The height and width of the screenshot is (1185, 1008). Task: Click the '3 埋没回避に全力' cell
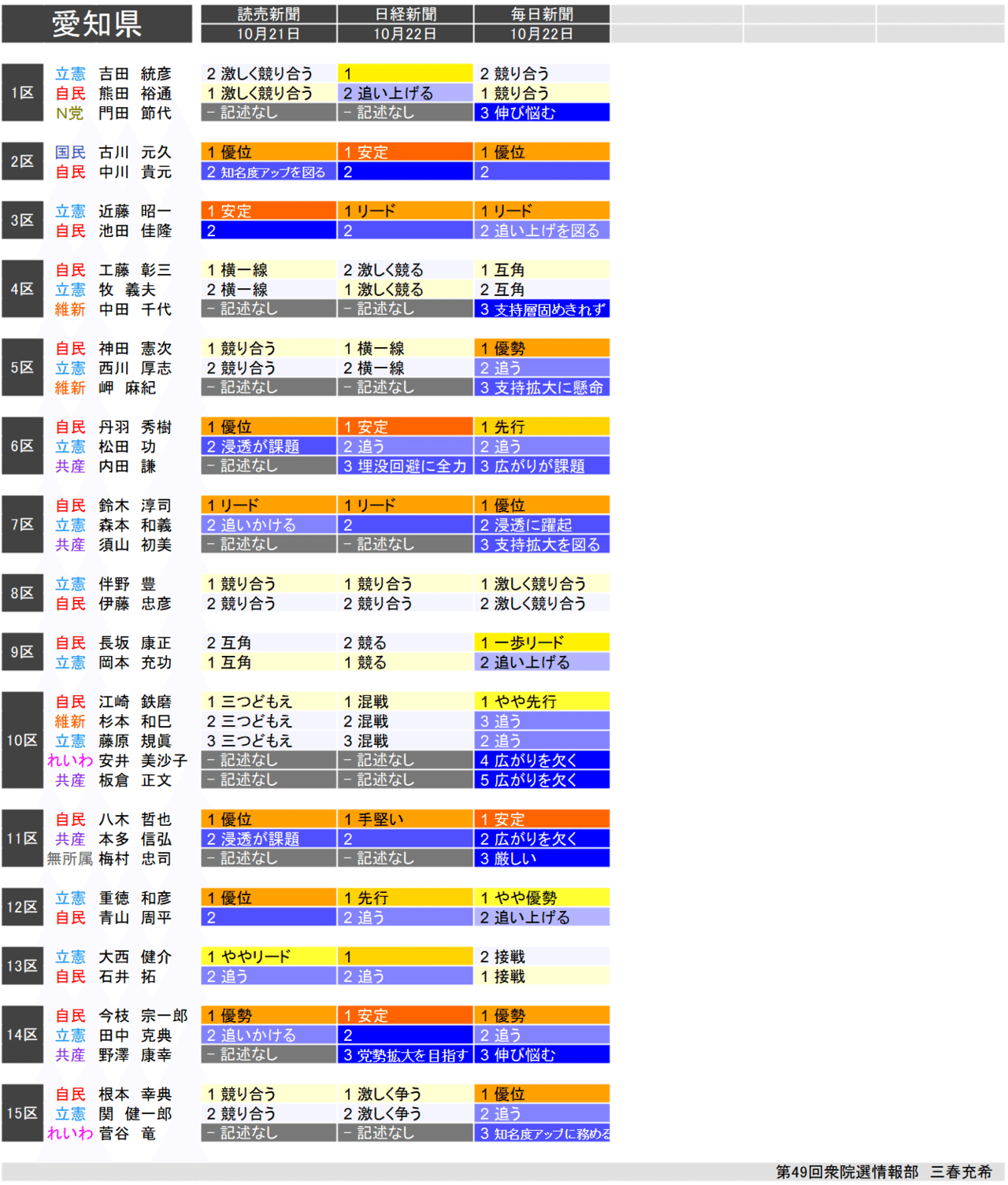406,466
